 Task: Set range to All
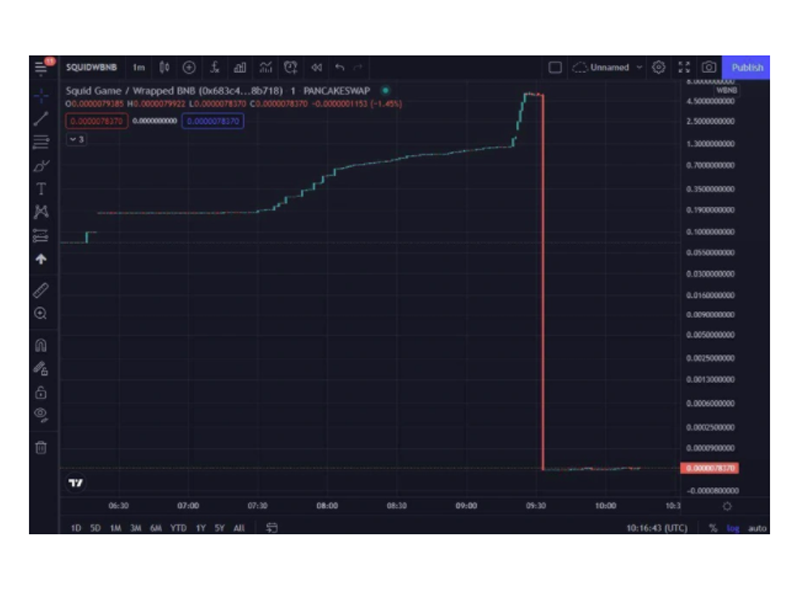tap(239, 528)
